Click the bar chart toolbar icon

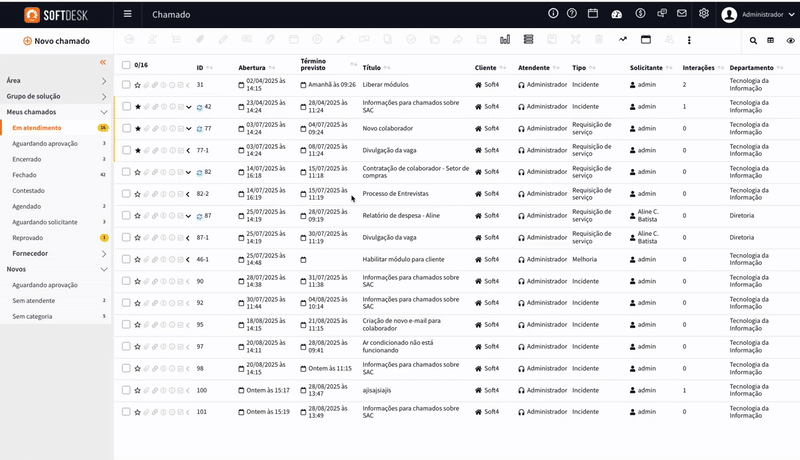(x=505, y=40)
